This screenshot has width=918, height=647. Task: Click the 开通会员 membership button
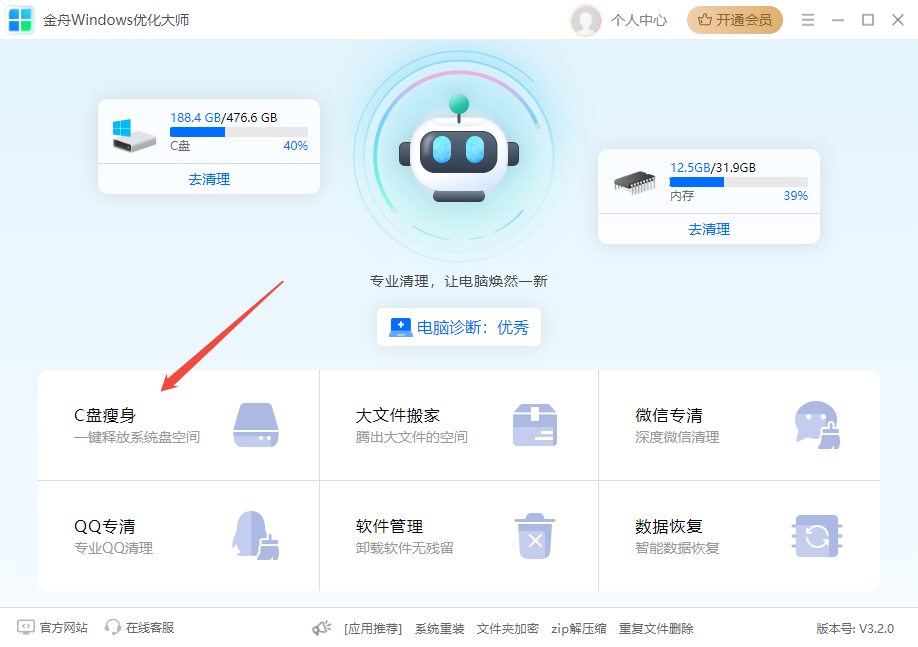click(735, 20)
